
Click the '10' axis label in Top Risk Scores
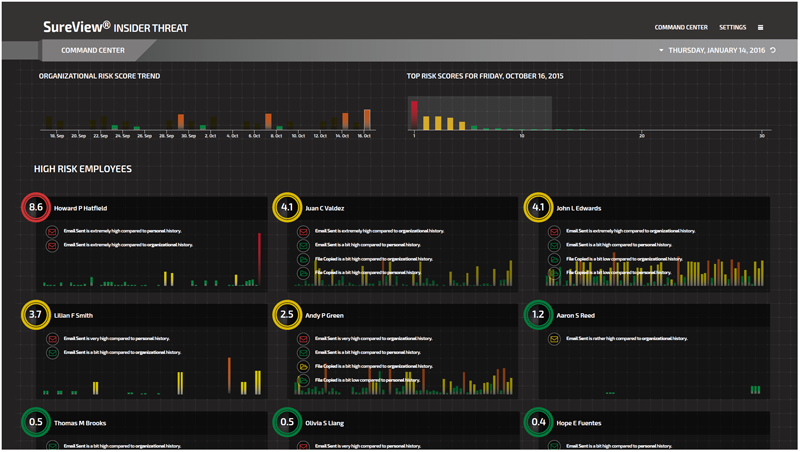pyautogui.click(x=521, y=136)
